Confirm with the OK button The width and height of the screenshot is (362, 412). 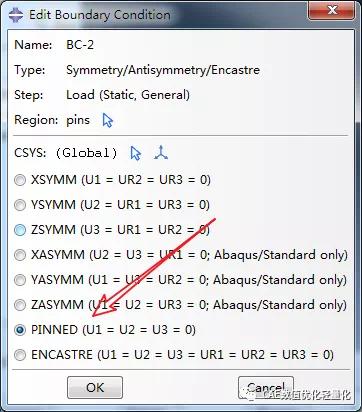click(x=95, y=388)
